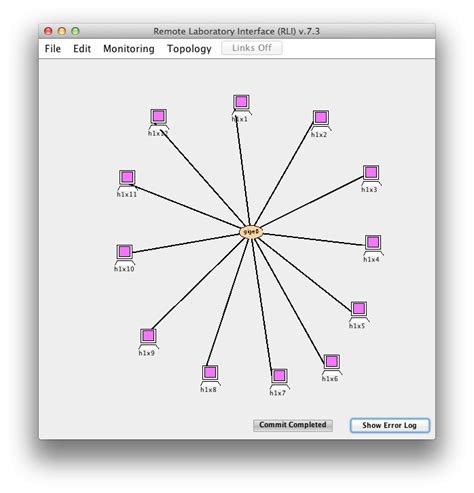Click the h1x10 label text
The width and height of the screenshot is (474, 493).
pos(124,269)
